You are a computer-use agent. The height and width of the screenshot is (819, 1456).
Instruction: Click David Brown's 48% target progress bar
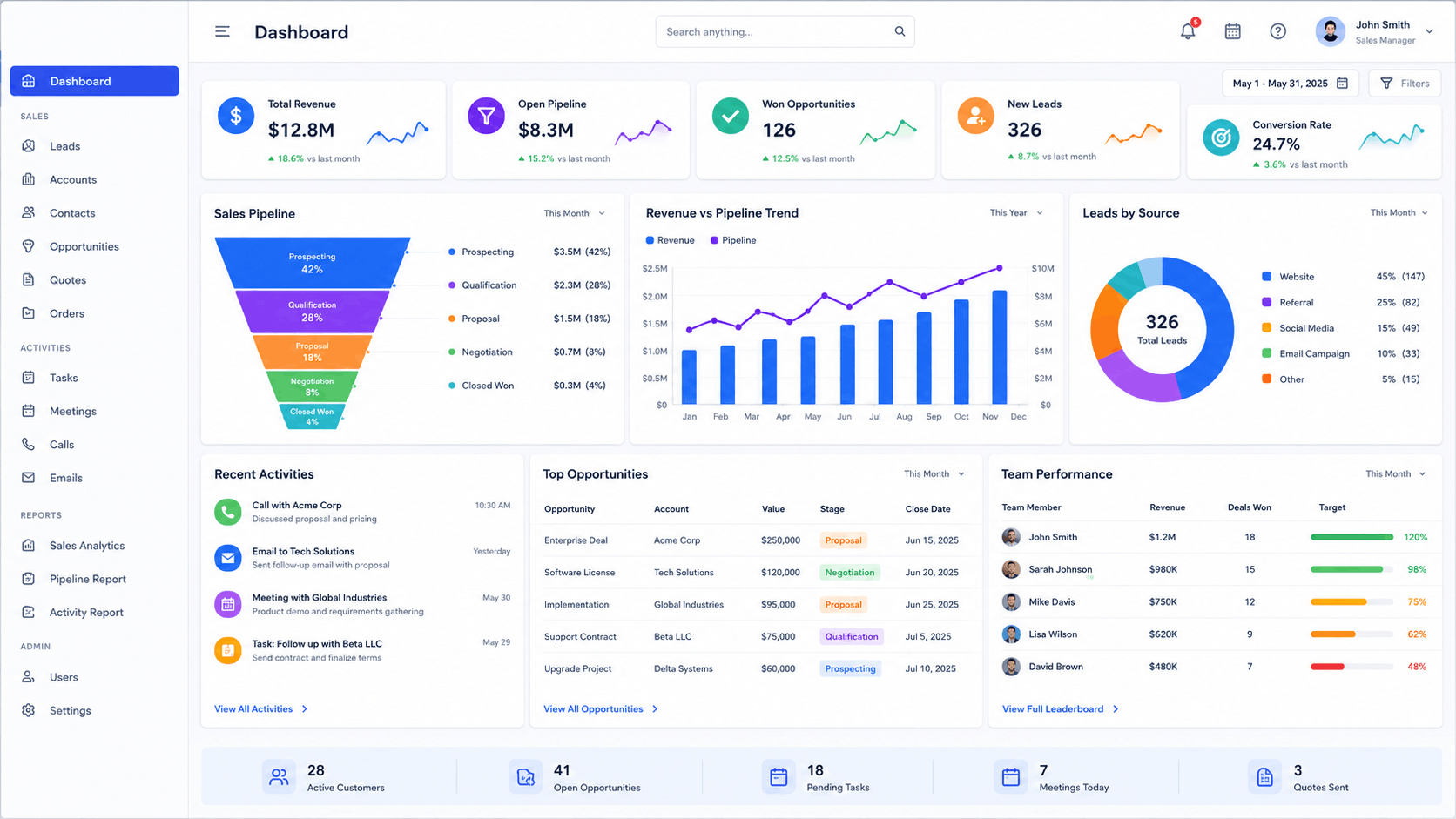point(1352,667)
